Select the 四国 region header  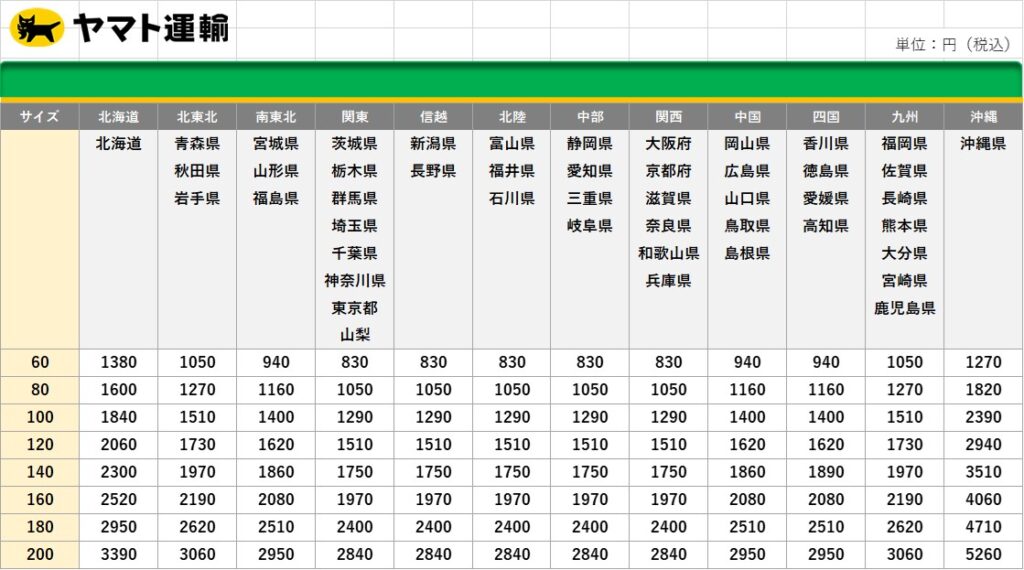point(825,117)
